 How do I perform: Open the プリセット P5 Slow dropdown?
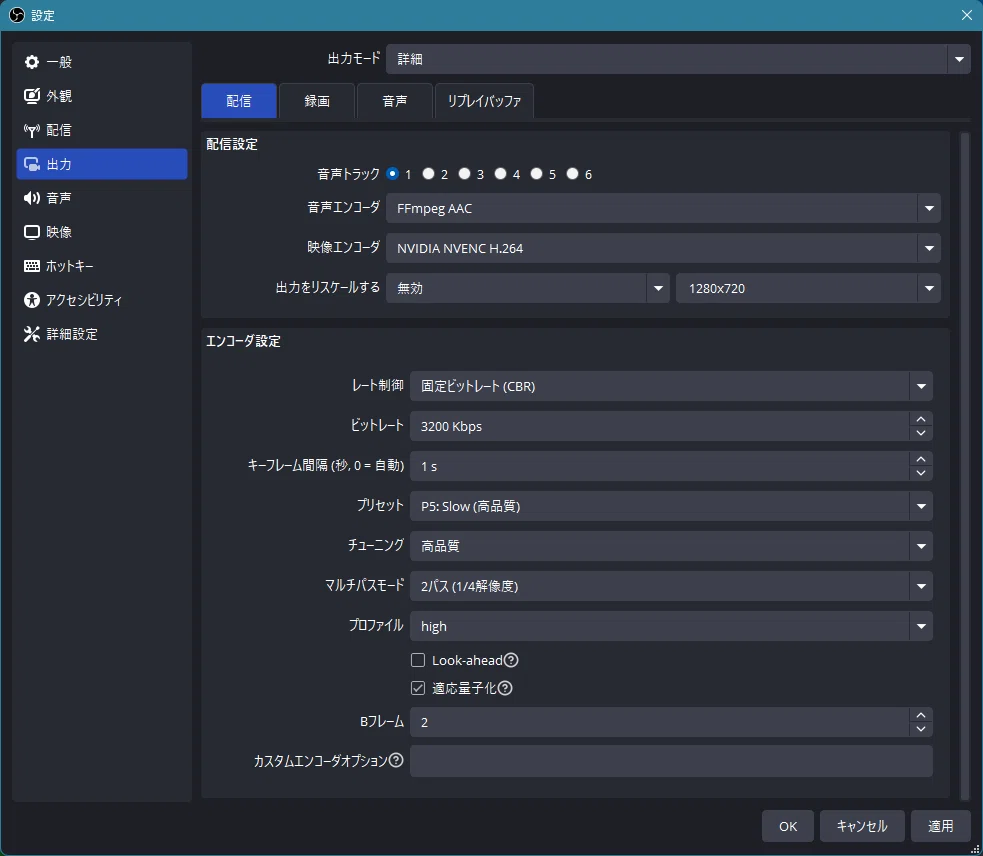click(x=671, y=506)
